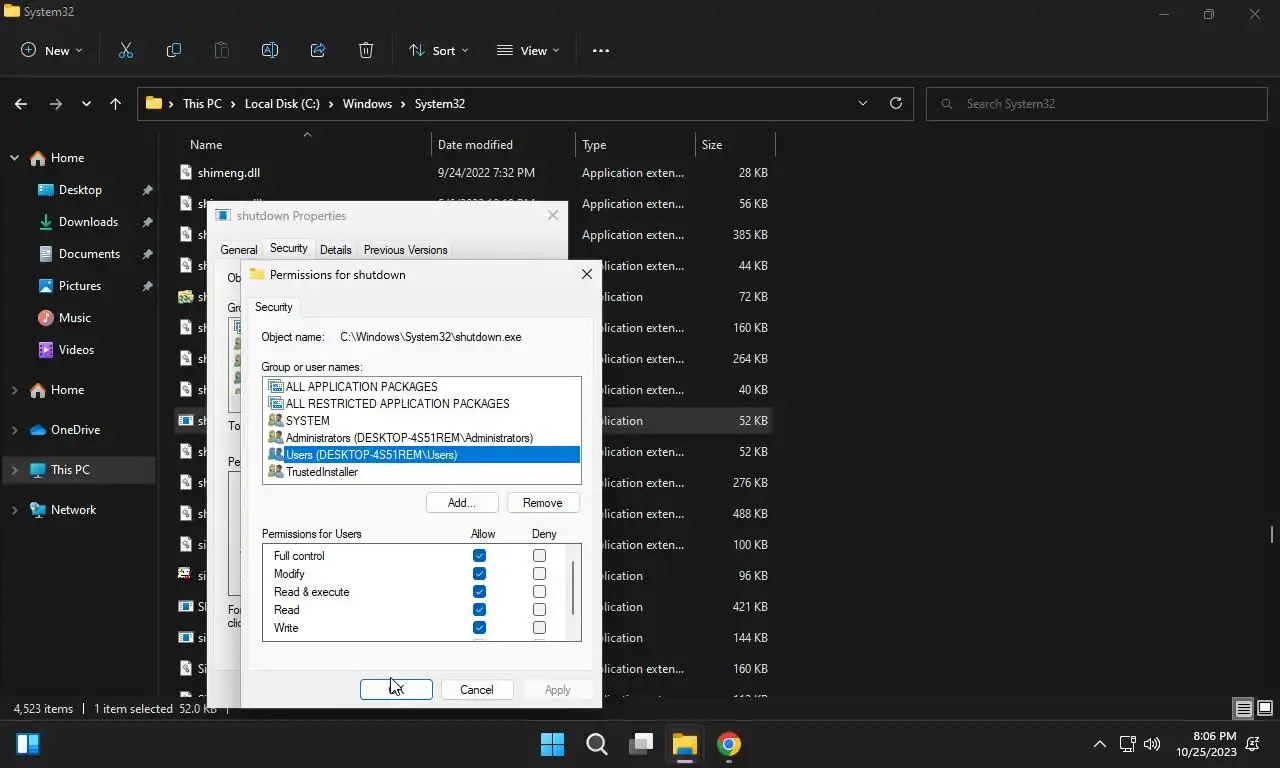
Task: Open the Windows Start button
Action: pos(552,744)
